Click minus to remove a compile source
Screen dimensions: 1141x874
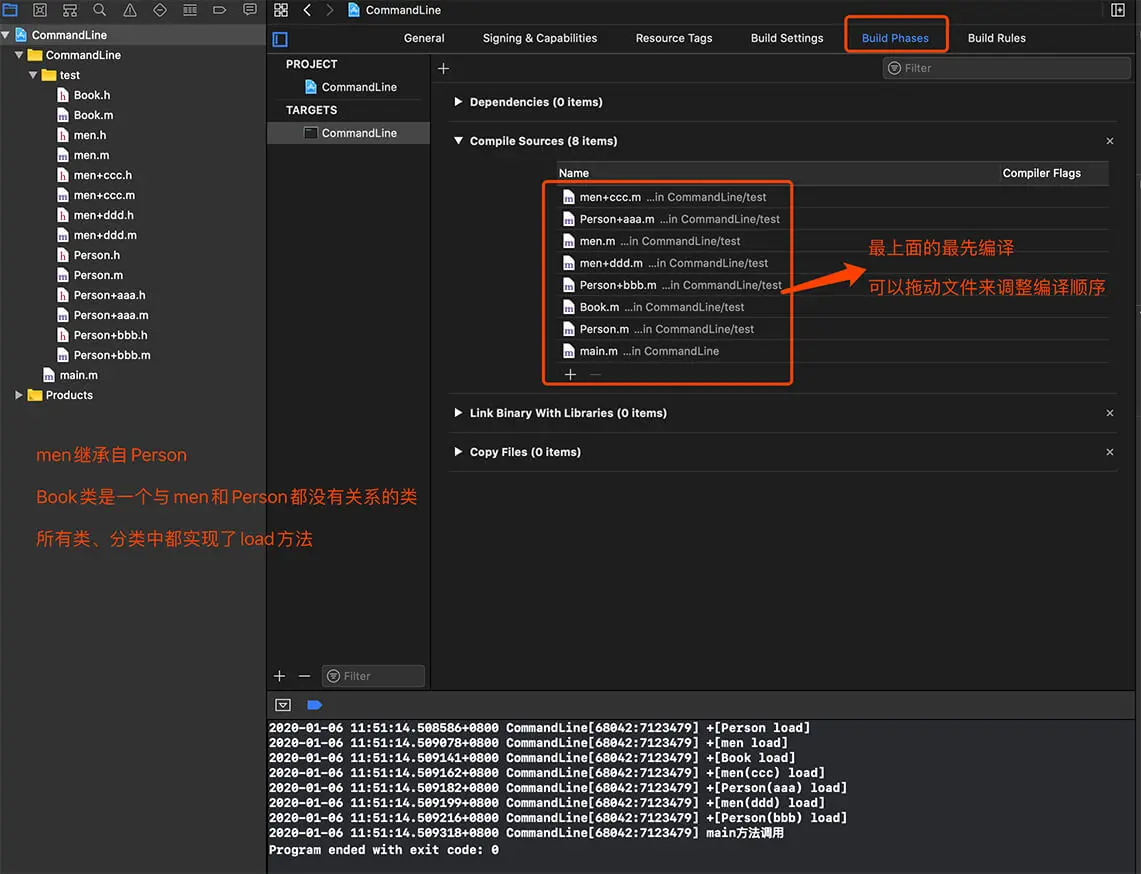[595, 374]
